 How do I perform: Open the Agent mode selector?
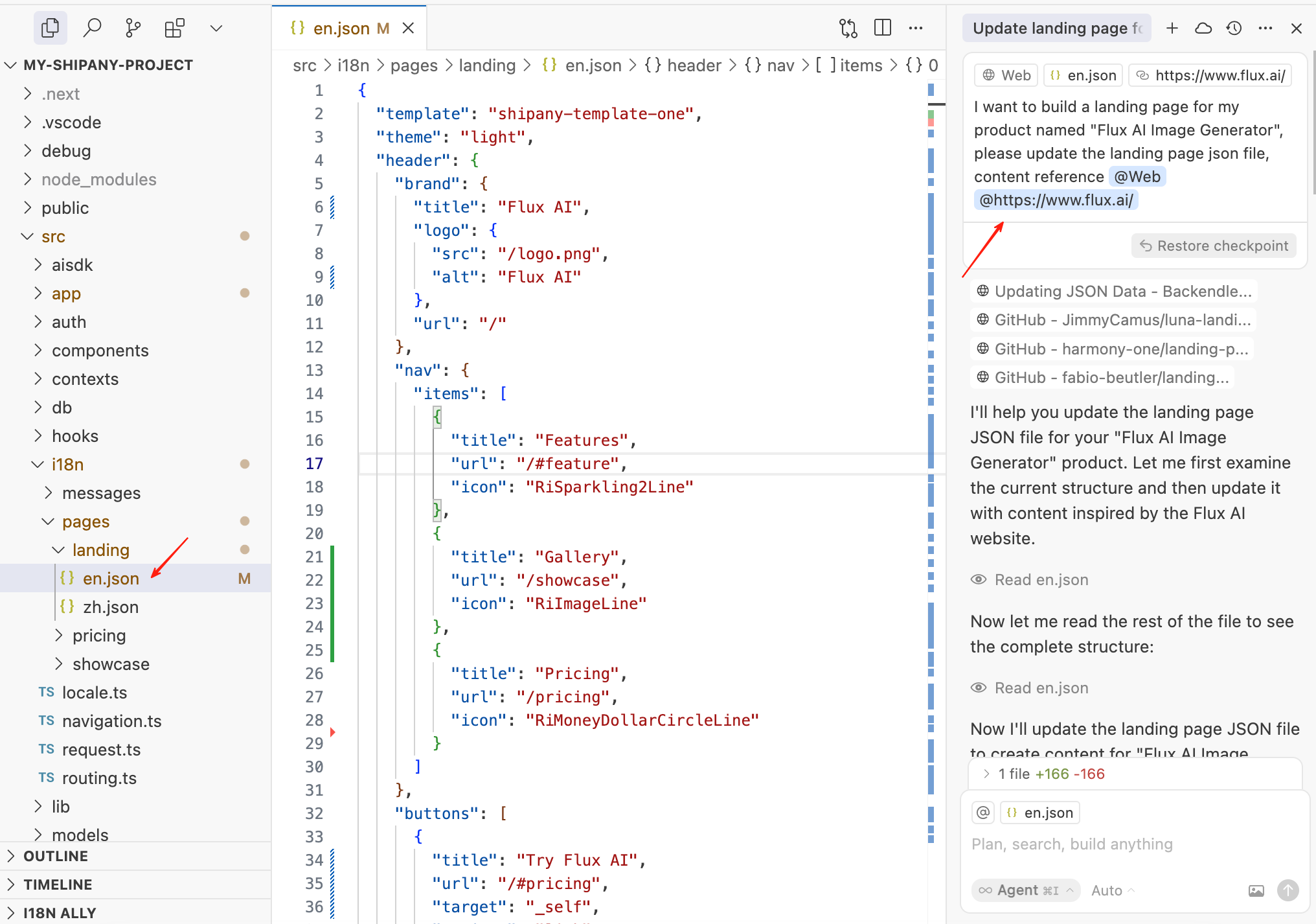click(1026, 890)
